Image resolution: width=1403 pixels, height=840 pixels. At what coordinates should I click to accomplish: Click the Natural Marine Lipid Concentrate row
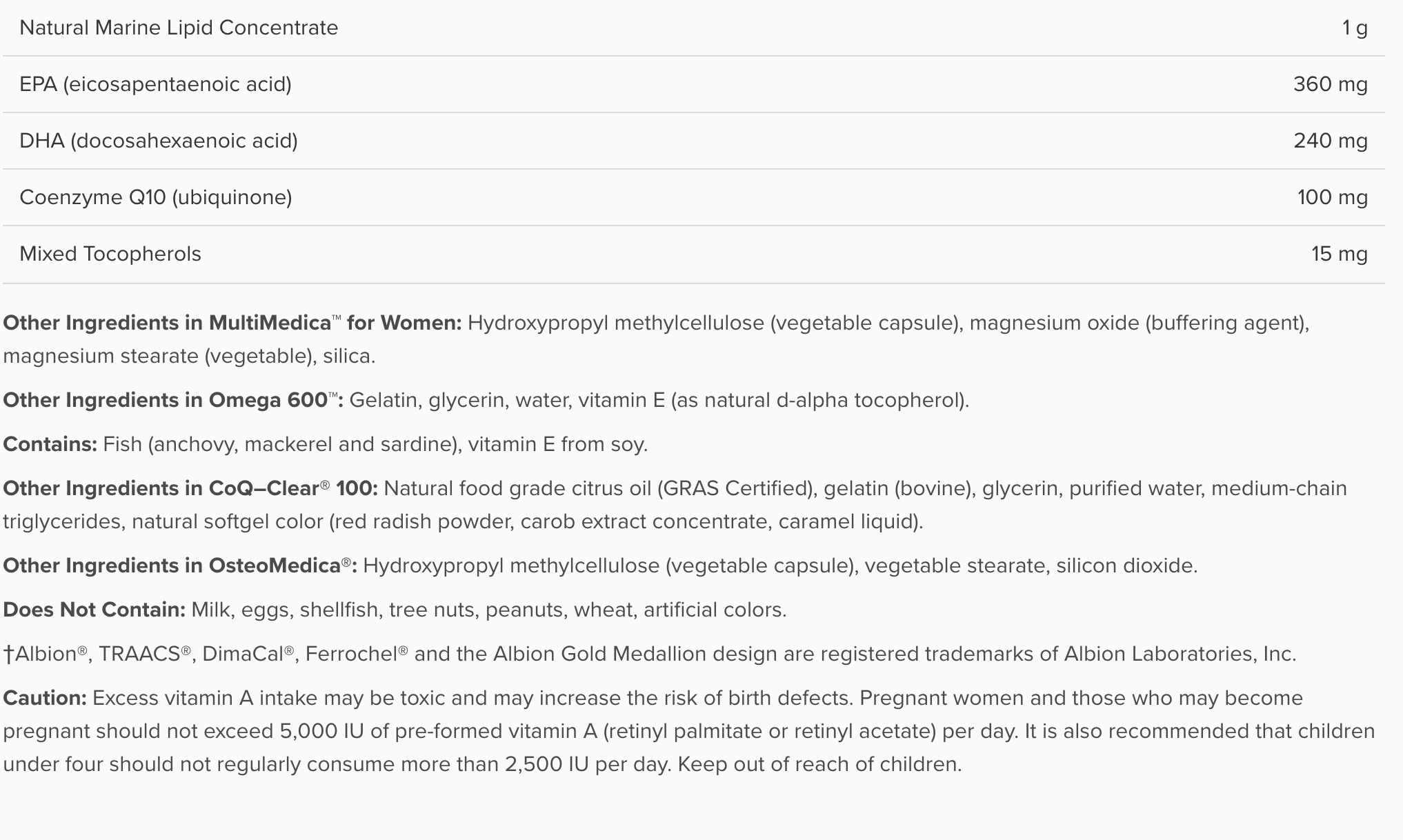(x=179, y=28)
